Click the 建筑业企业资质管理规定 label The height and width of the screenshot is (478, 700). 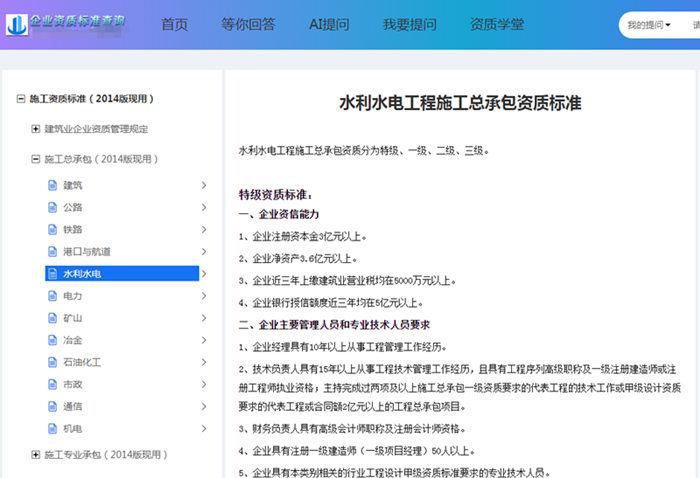click(96, 129)
